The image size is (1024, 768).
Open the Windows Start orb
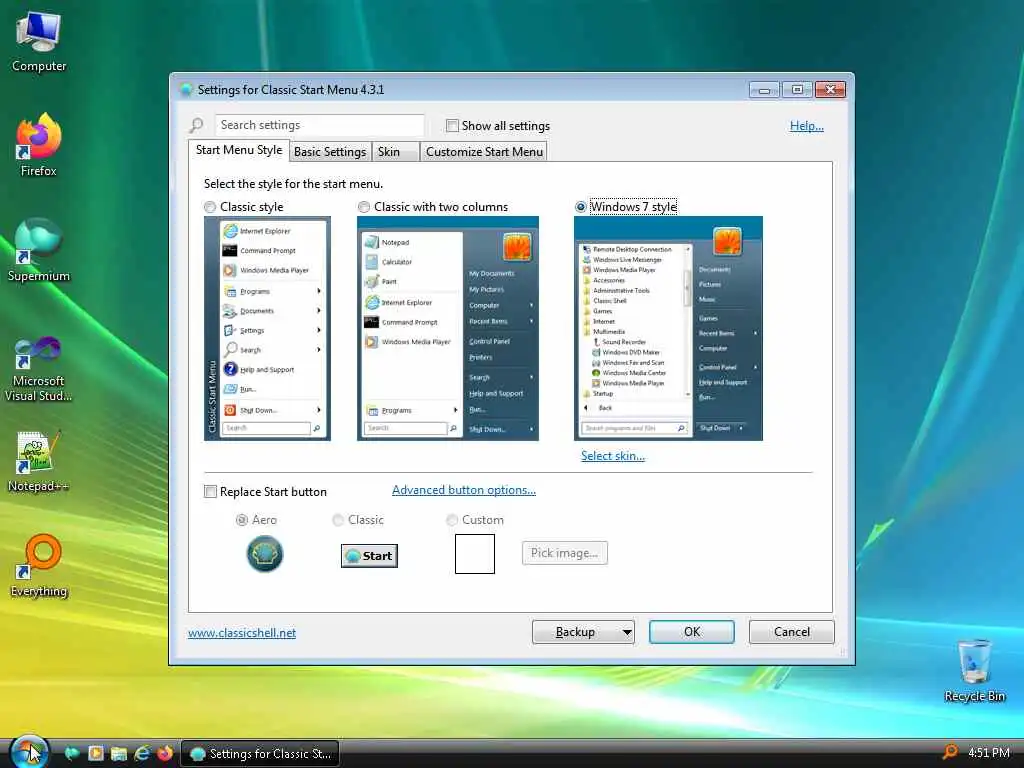pos(29,751)
